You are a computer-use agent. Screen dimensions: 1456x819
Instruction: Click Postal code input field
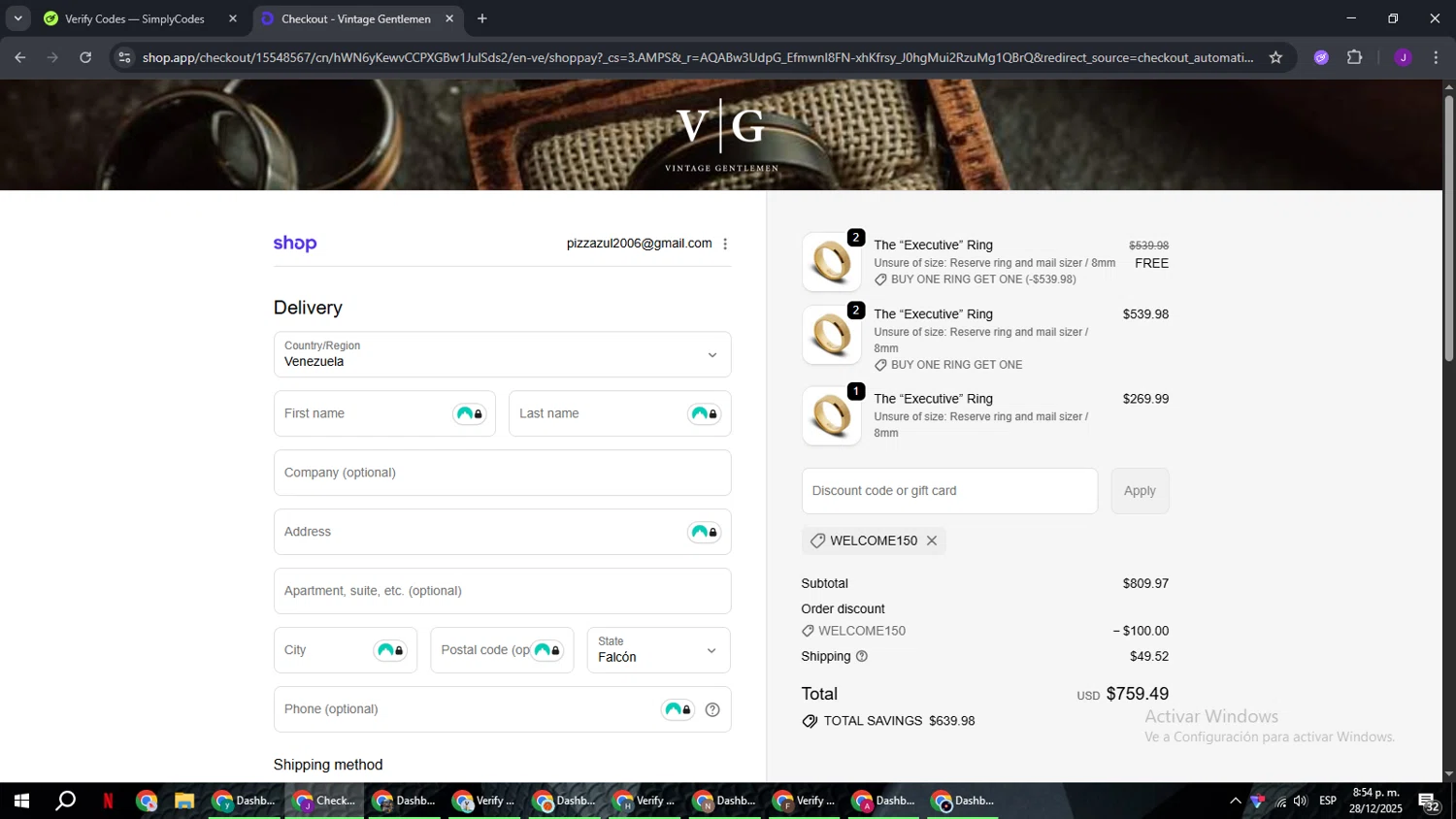coord(502,650)
